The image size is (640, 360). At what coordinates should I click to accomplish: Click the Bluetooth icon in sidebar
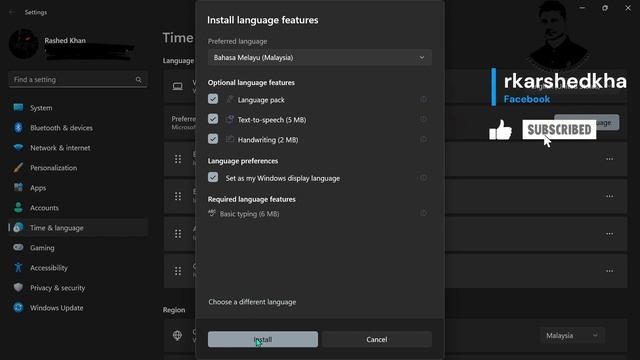18,127
